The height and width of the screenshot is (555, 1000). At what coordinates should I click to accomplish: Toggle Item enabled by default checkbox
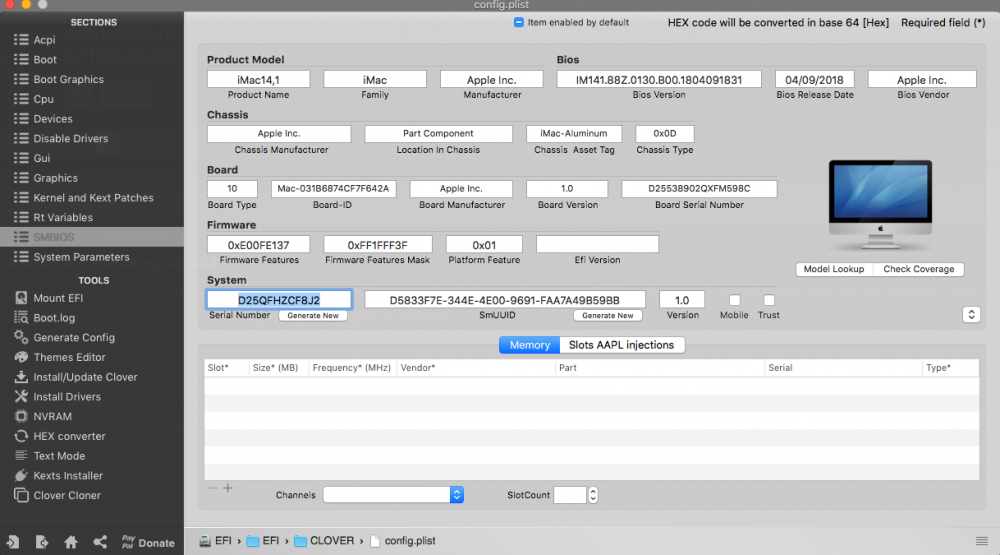coord(518,22)
